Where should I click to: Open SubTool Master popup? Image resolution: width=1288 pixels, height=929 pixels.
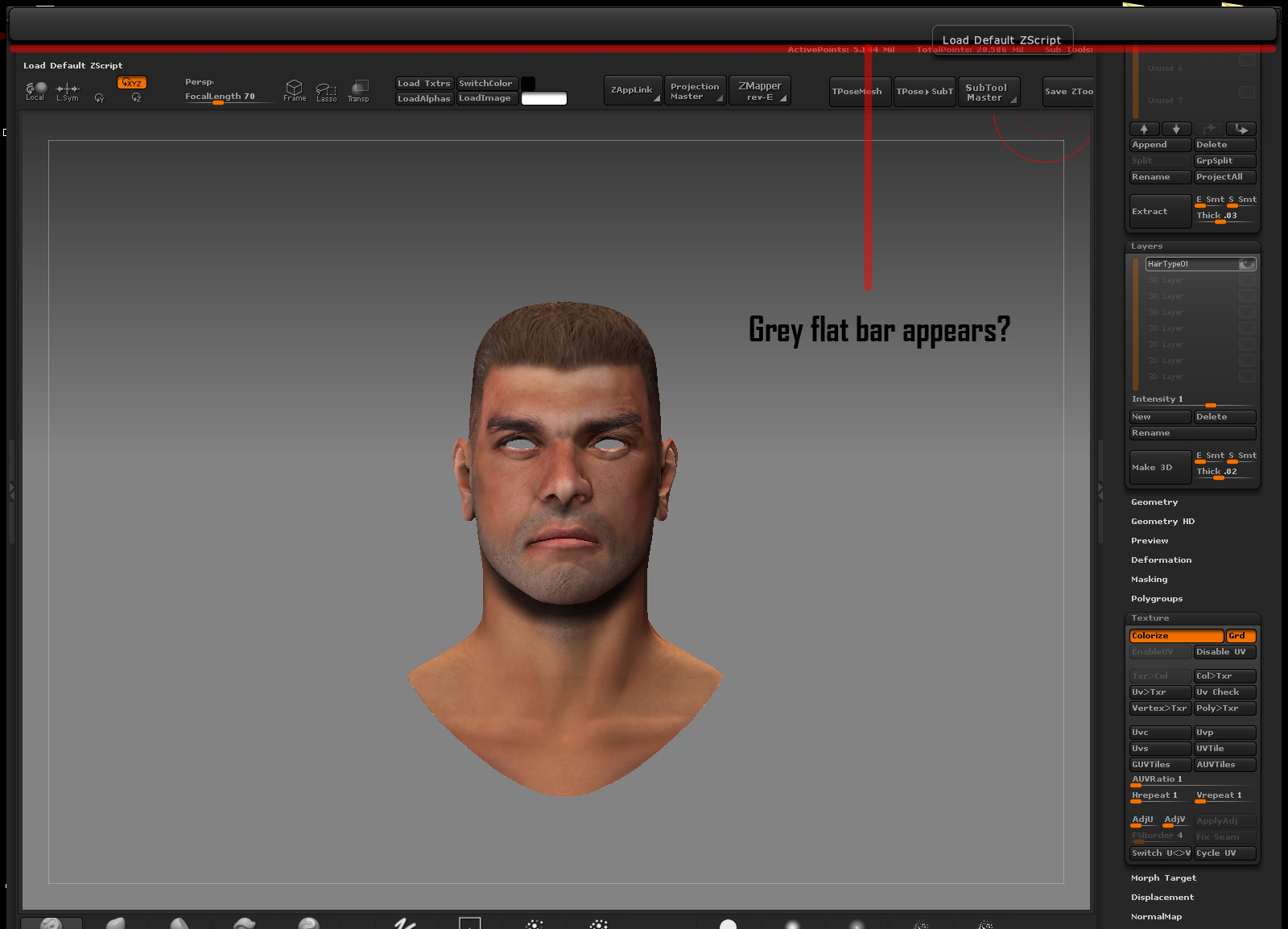click(989, 92)
